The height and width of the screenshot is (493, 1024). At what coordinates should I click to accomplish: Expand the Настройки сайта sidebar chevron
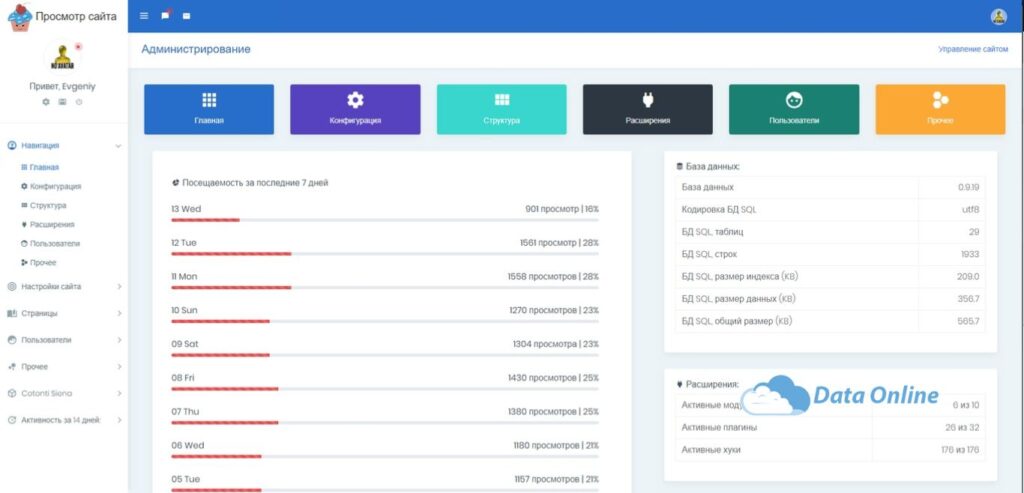click(120, 286)
